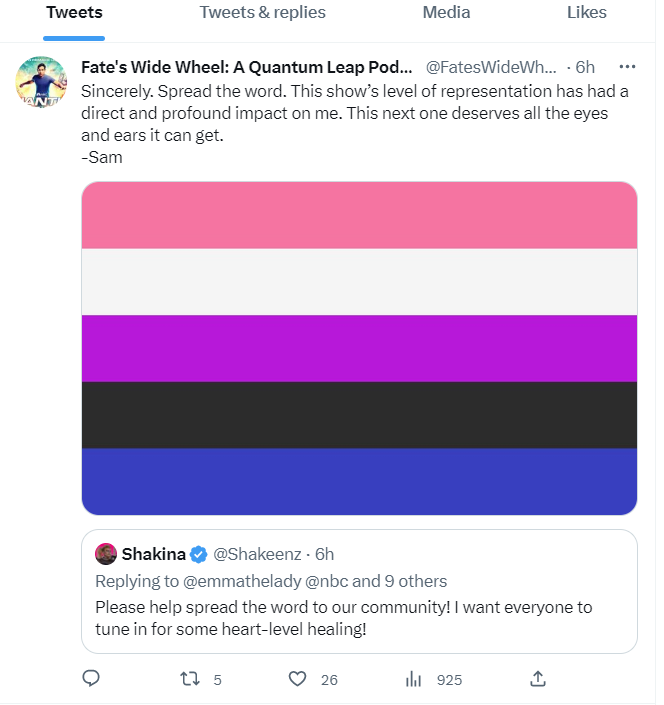Screen dimensions: 664x705
Task: Switch to the Tweets tab
Action: pos(74,13)
